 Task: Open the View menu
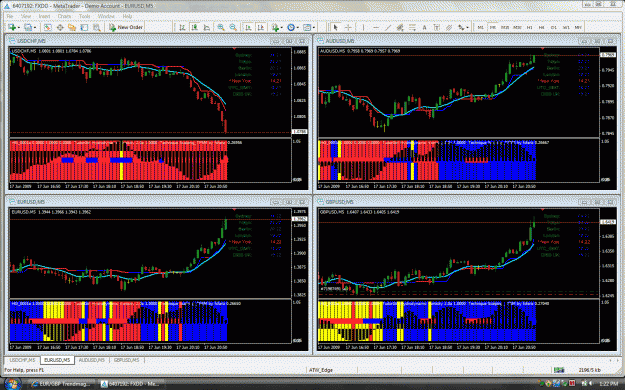tap(26, 16)
